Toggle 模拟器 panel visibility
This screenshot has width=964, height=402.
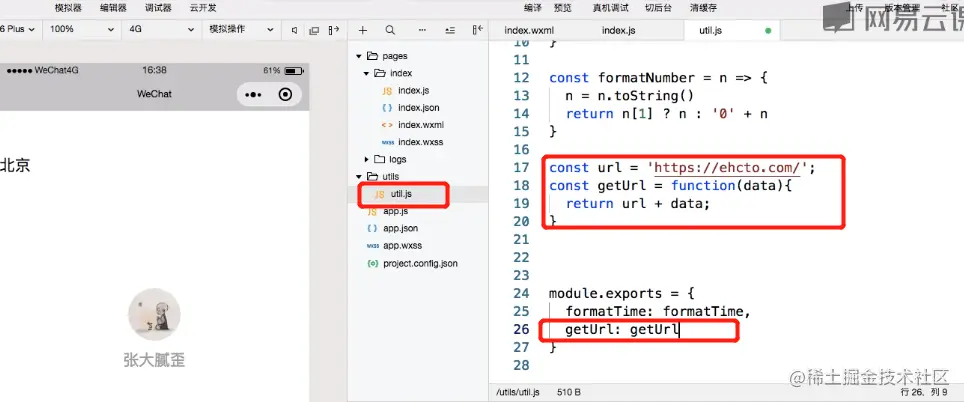click(x=68, y=8)
